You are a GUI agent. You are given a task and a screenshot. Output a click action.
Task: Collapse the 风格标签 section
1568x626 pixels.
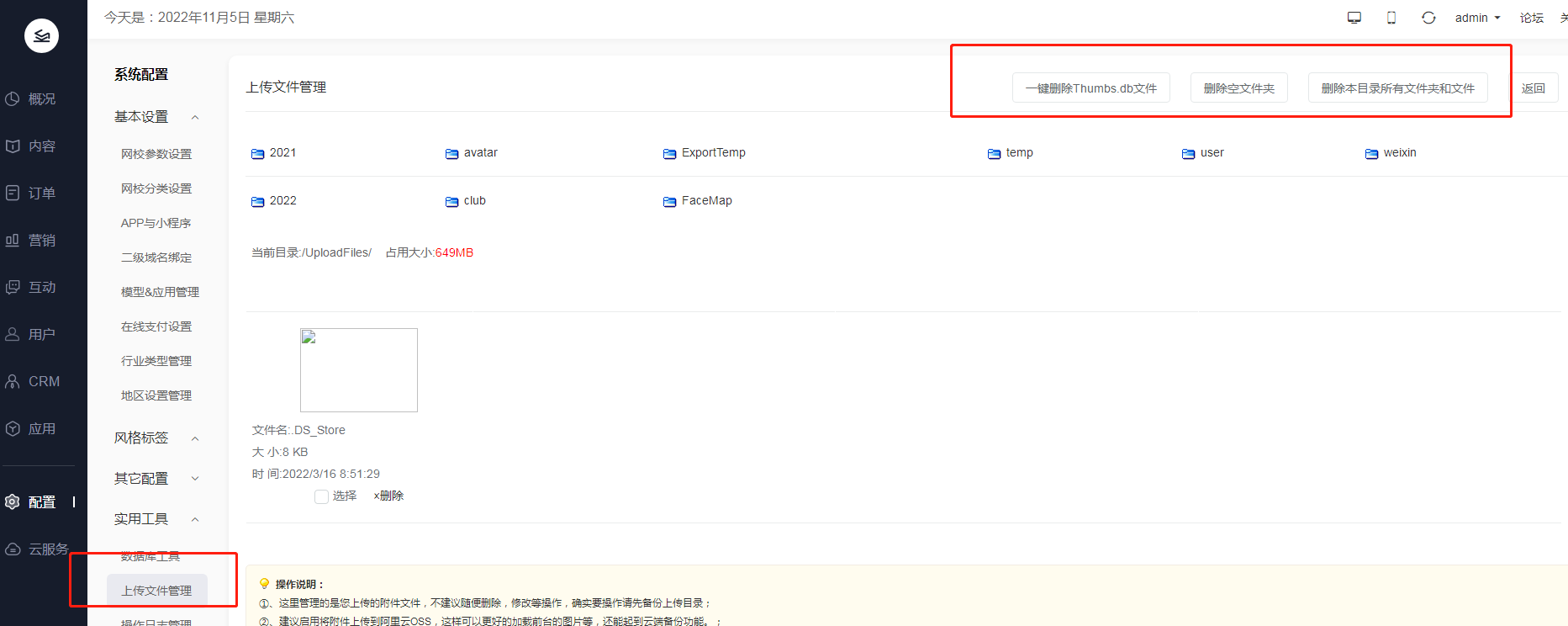tap(195, 438)
